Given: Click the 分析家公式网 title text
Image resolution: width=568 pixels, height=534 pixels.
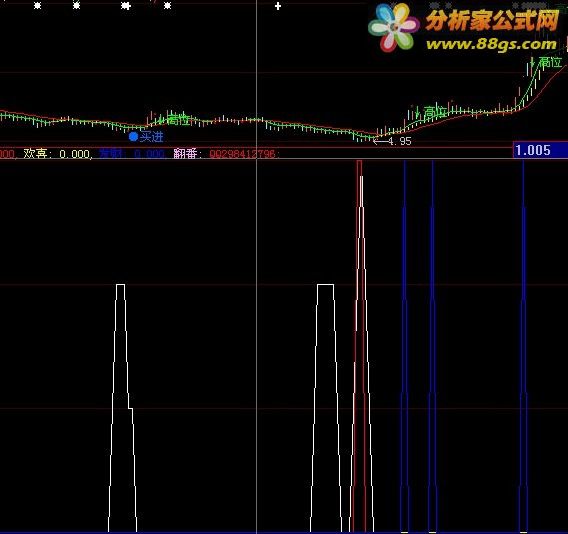Looking at the screenshot, I should click(492, 20).
